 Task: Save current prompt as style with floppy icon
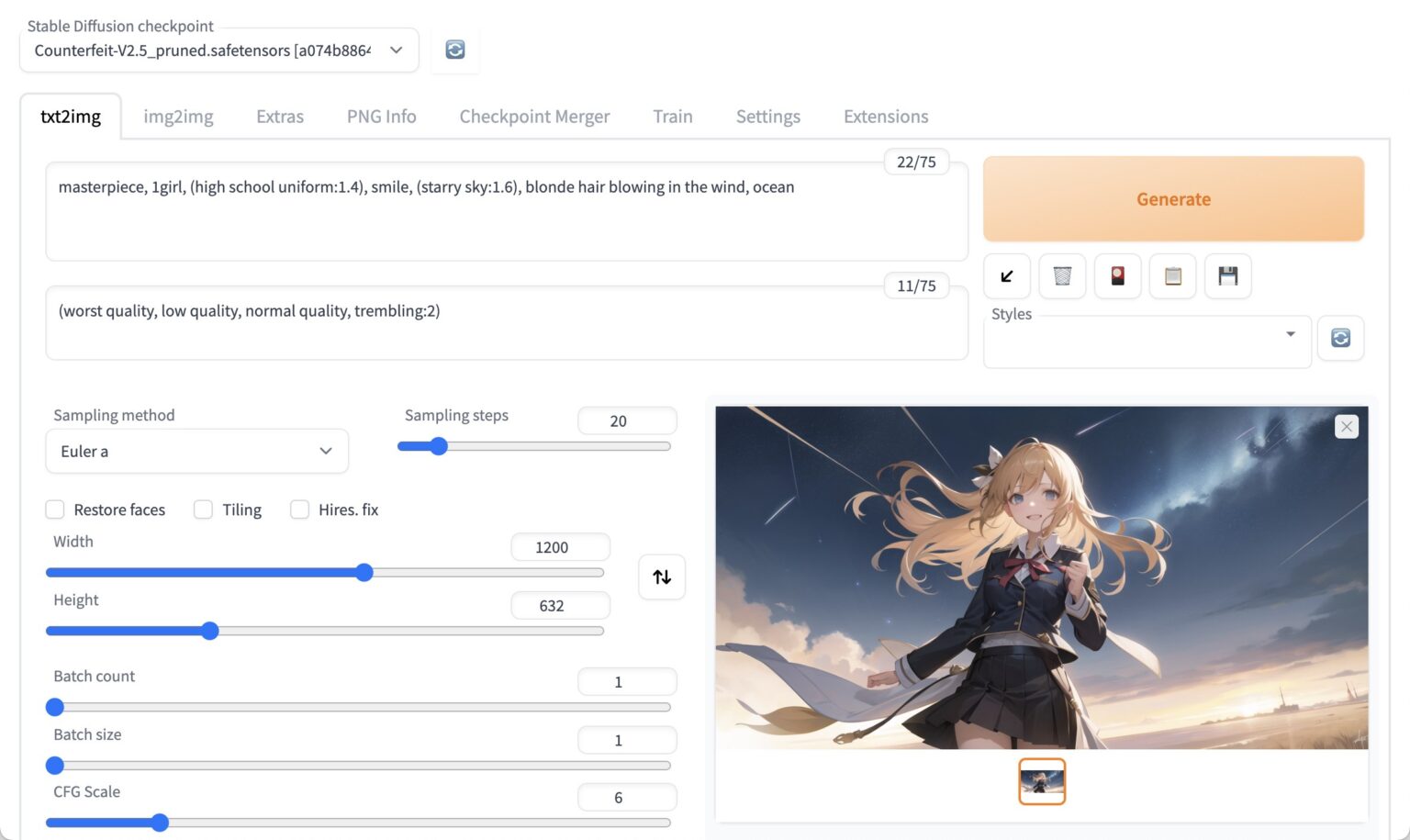1228,275
